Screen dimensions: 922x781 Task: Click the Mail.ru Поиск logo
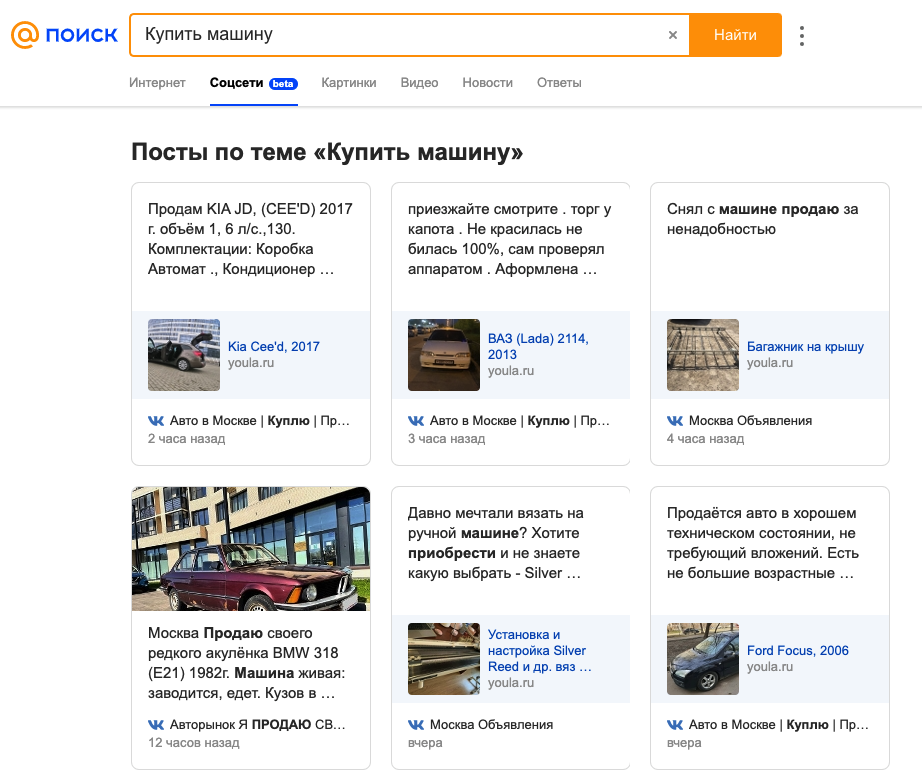[x=64, y=35]
